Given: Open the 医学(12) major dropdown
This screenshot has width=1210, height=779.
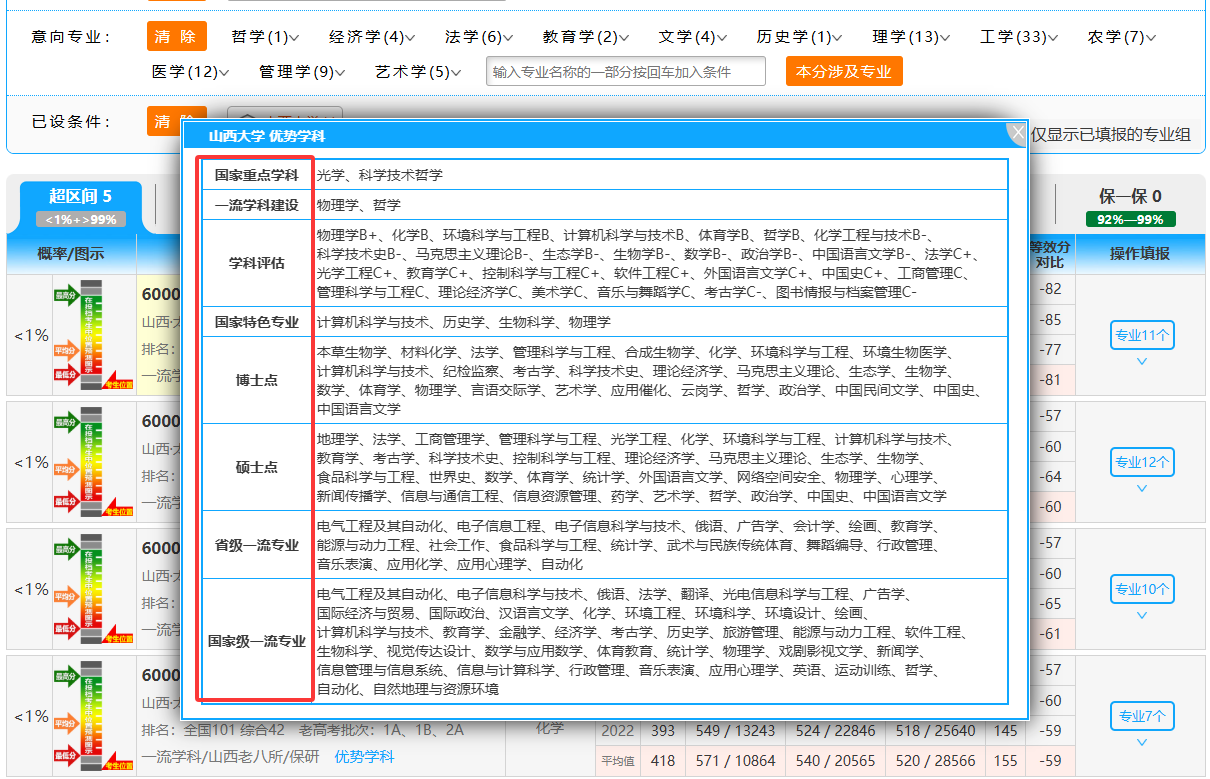Looking at the screenshot, I should pyautogui.click(x=190, y=72).
